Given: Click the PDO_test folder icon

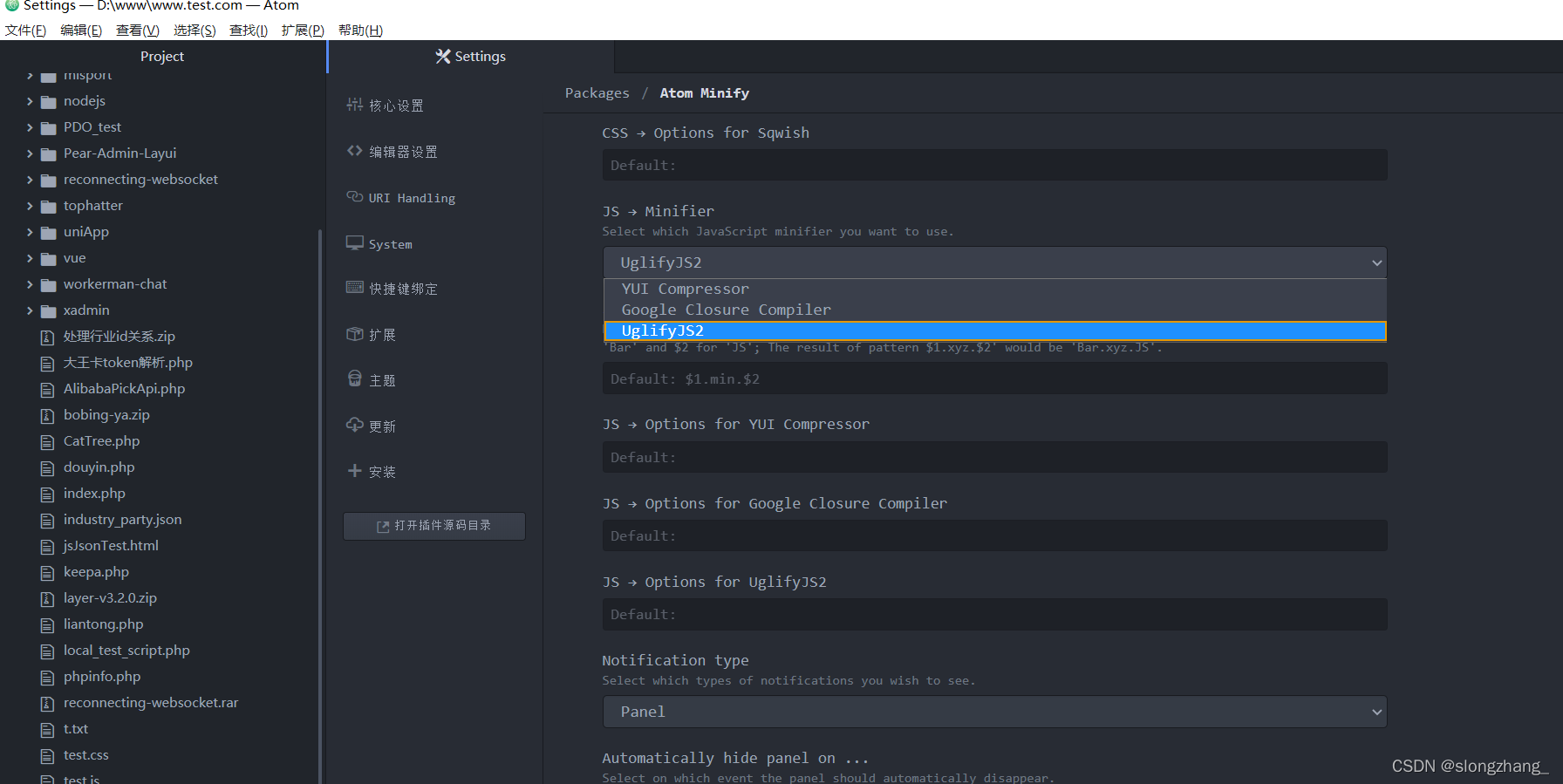Looking at the screenshot, I should (49, 128).
